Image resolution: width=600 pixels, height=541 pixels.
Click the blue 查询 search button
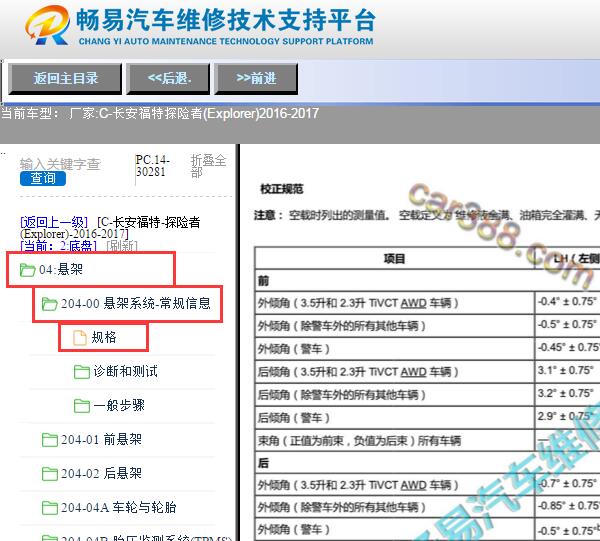[x=43, y=178]
